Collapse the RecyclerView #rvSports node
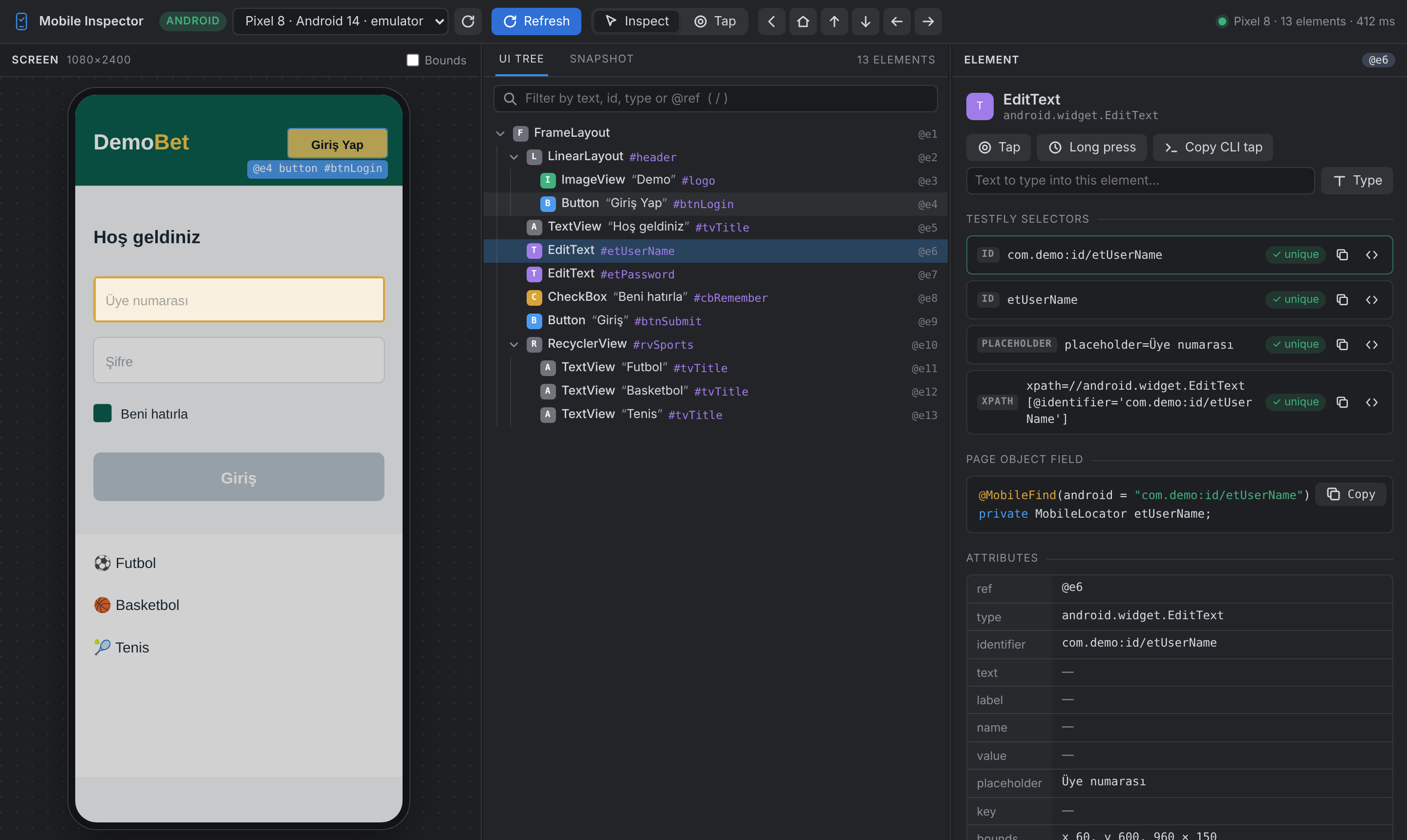 (513, 344)
